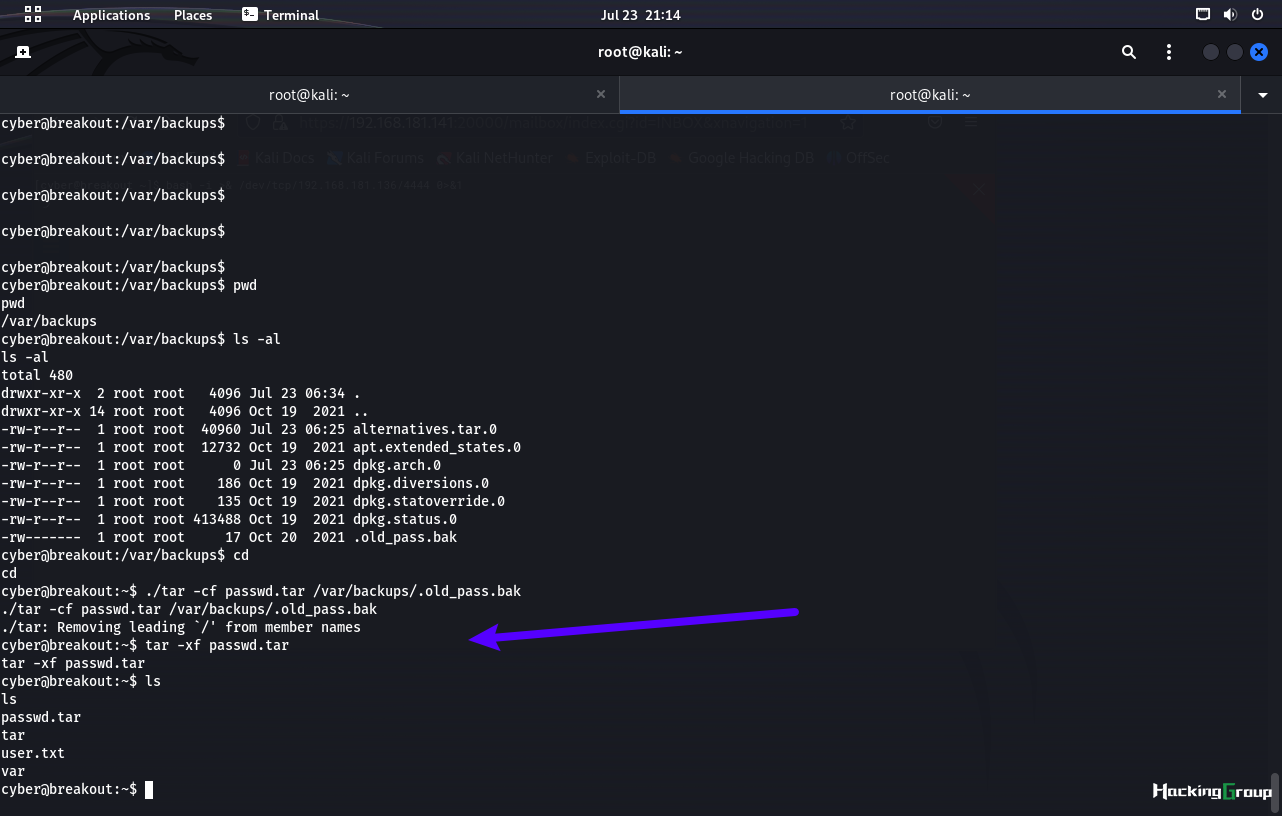The image size is (1282, 816).
Task: Open the Activities overview grid icon
Action: 33,14
